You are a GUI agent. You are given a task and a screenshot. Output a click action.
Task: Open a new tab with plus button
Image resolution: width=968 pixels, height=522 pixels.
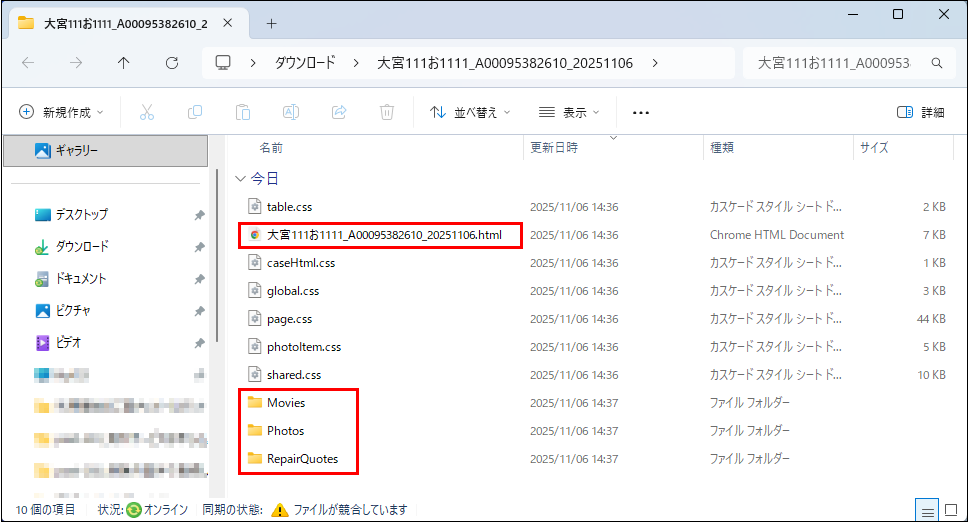click(x=271, y=23)
